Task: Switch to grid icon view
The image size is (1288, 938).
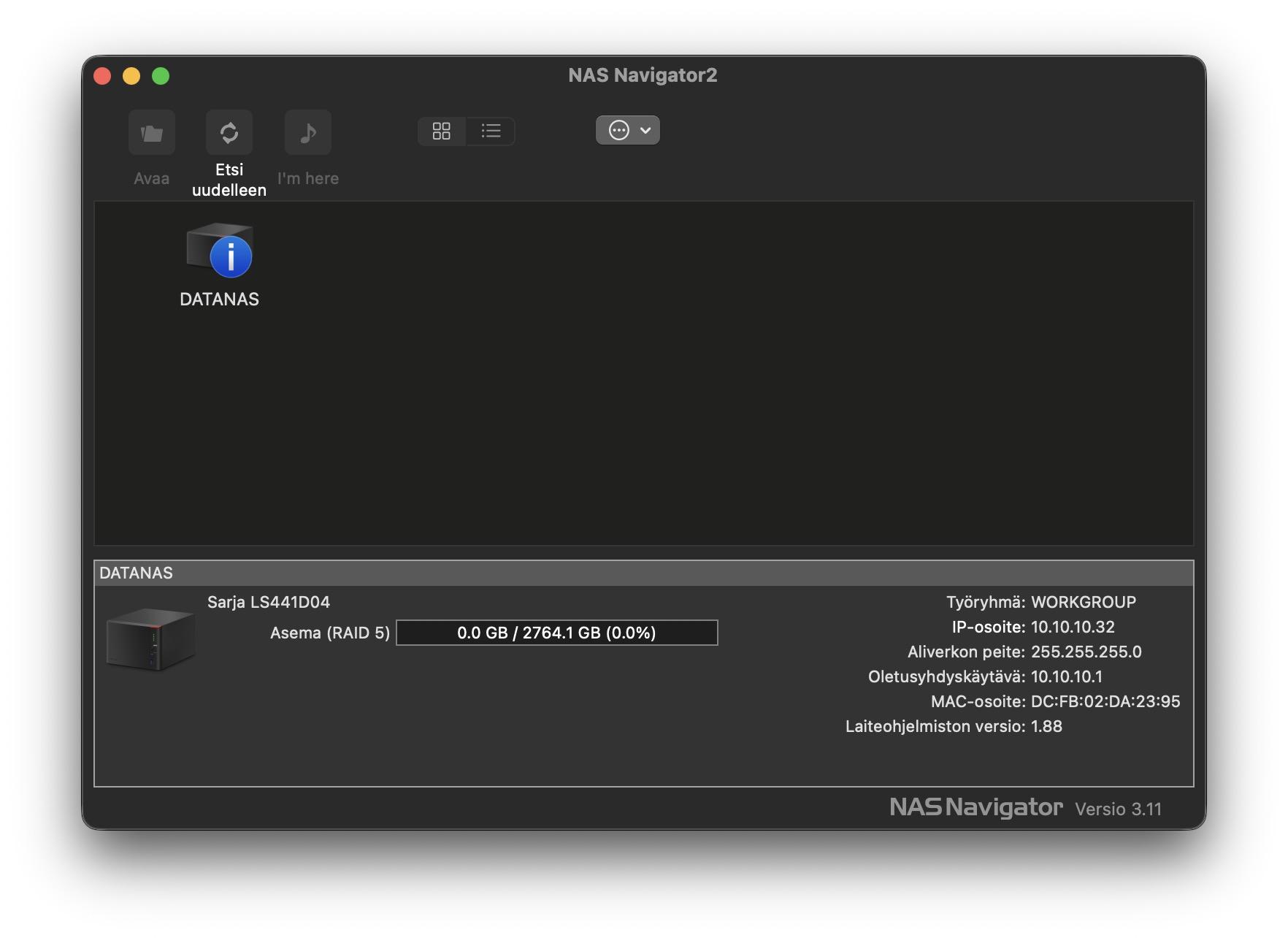Action: click(x=442, y=131)
